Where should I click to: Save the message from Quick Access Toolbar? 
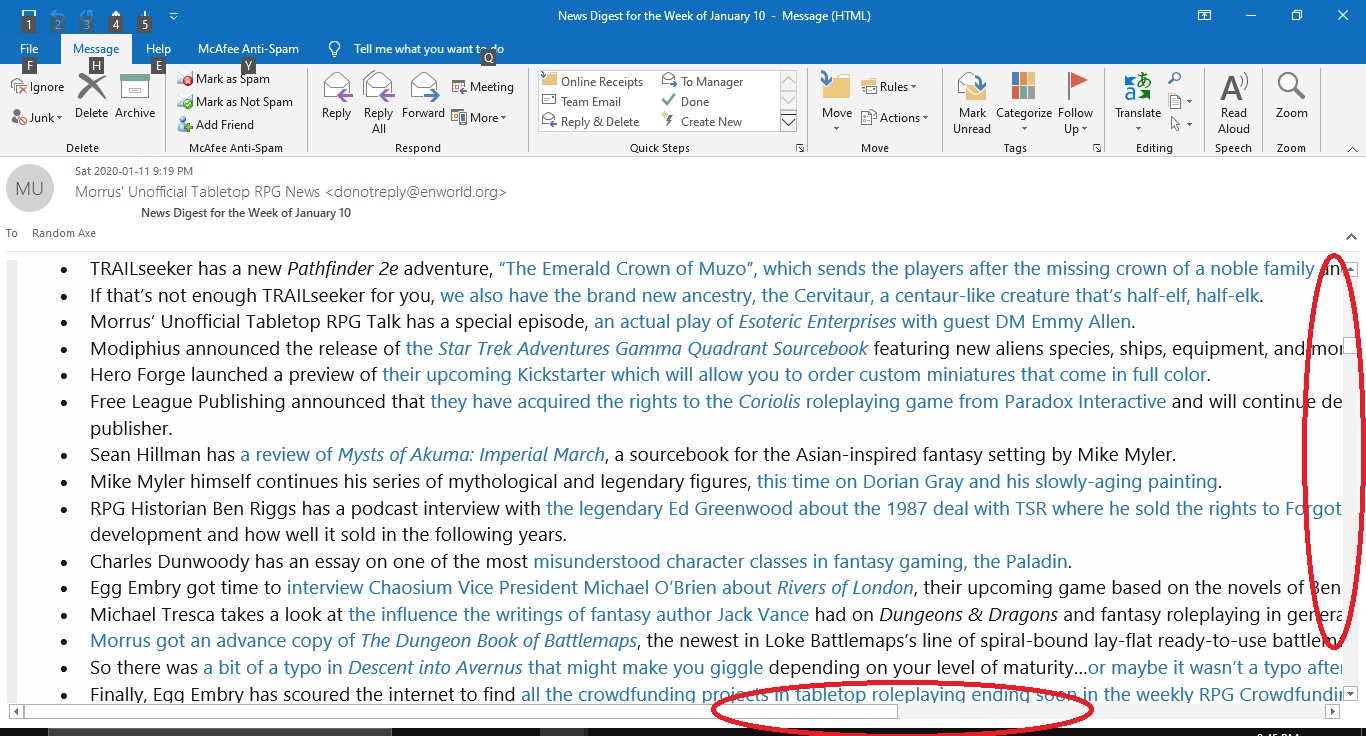pyautogui.click(x=29, y=16)
